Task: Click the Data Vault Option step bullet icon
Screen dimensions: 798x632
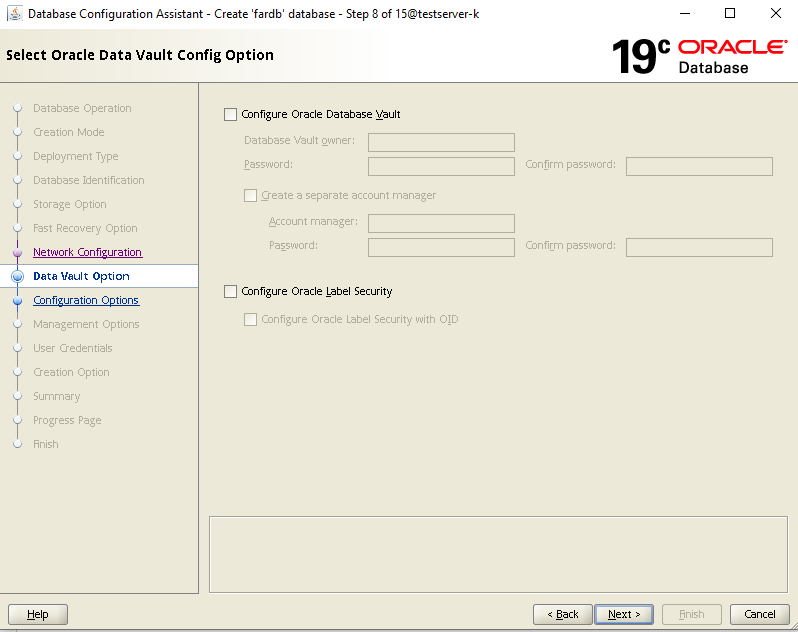Action: pos(17,276)
